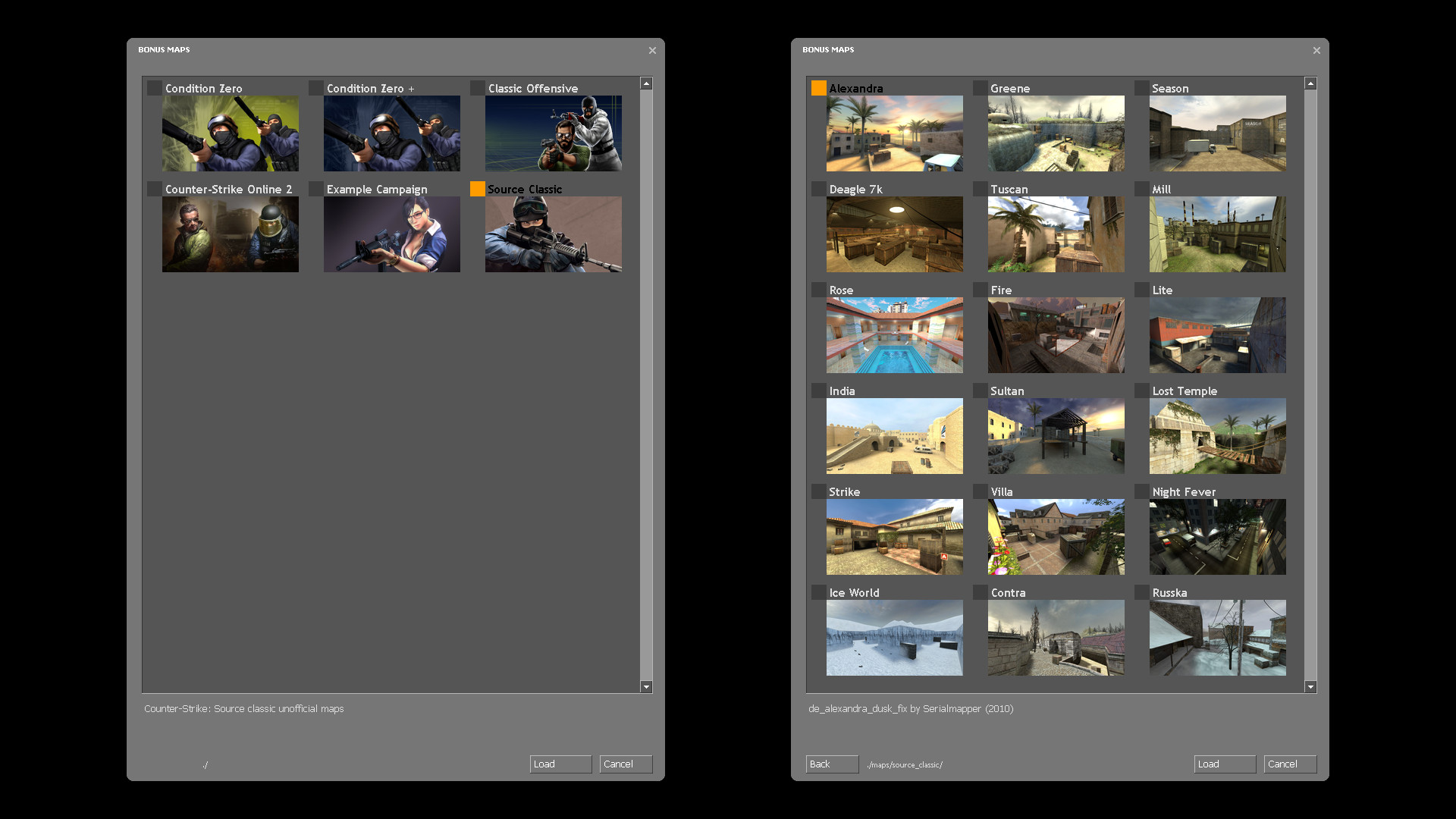Choose the India map preview

click(x=895, y=436)
